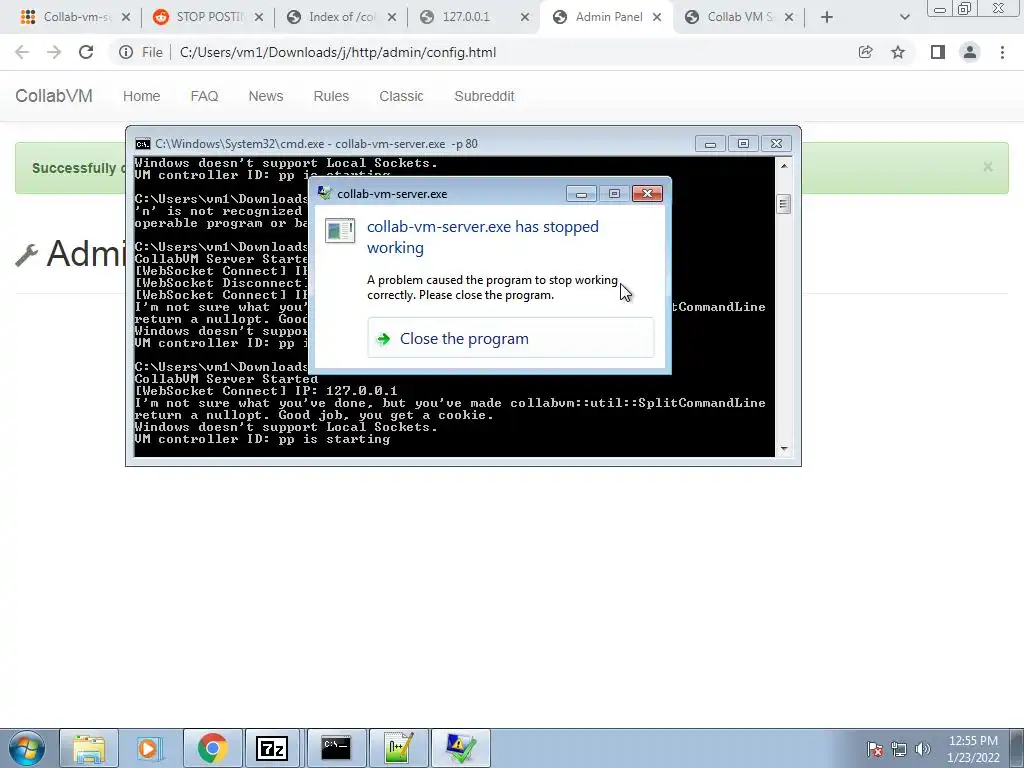Open the FAQ nav link

(204, 96)
